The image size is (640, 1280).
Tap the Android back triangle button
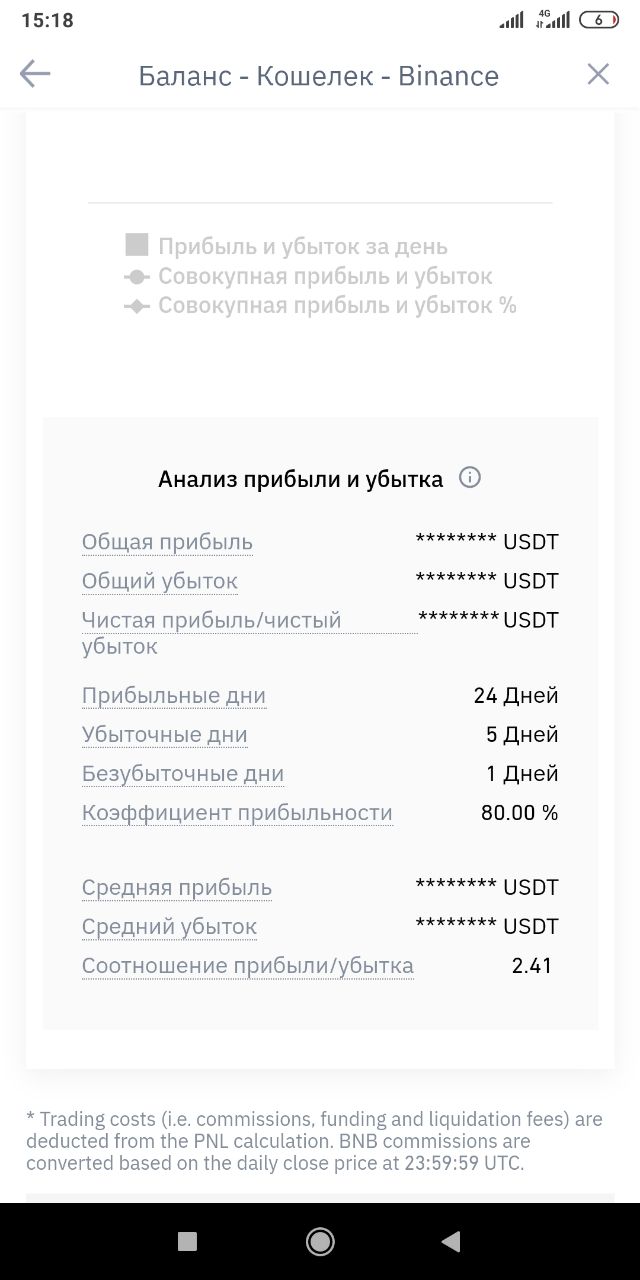pyautogui.click(x=451, y=1241)
